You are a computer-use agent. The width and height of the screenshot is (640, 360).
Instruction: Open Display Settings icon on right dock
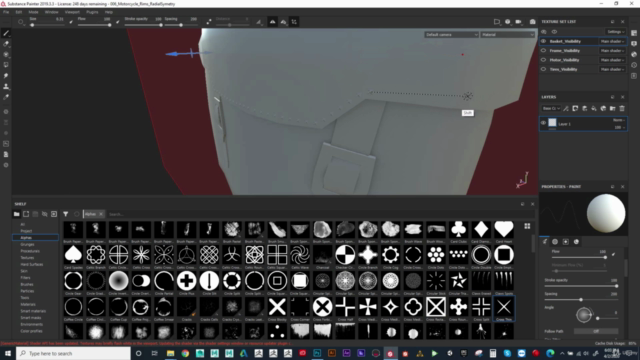click(634, 44)
